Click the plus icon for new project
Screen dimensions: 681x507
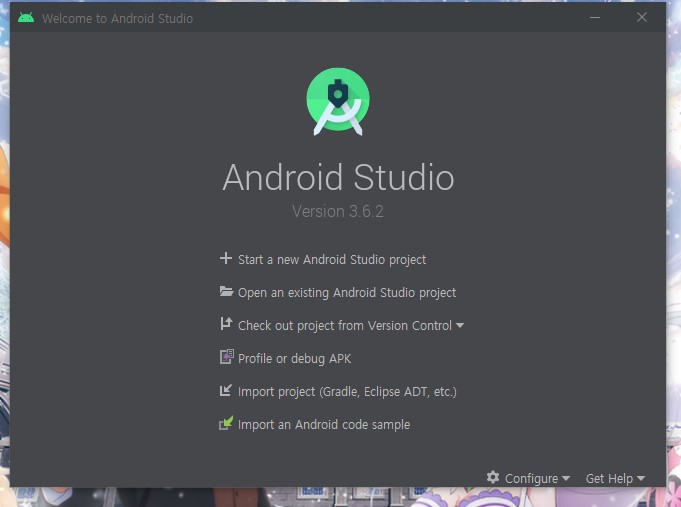click(x=226, y=258)
